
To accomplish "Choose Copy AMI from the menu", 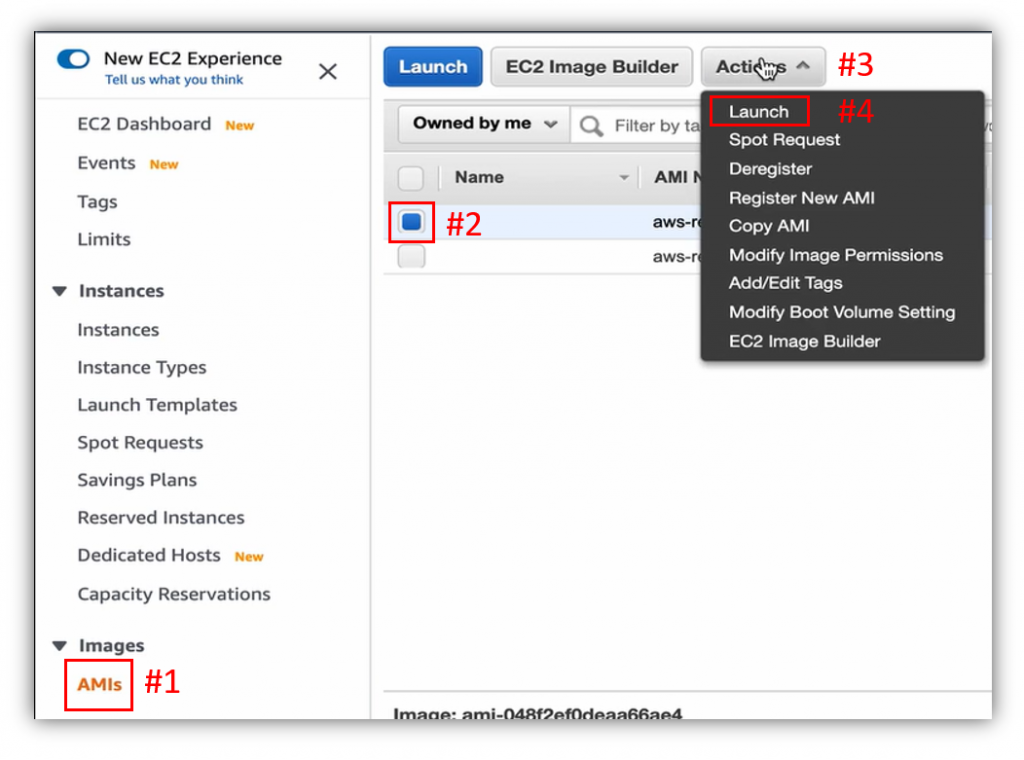I will point(769,226).
